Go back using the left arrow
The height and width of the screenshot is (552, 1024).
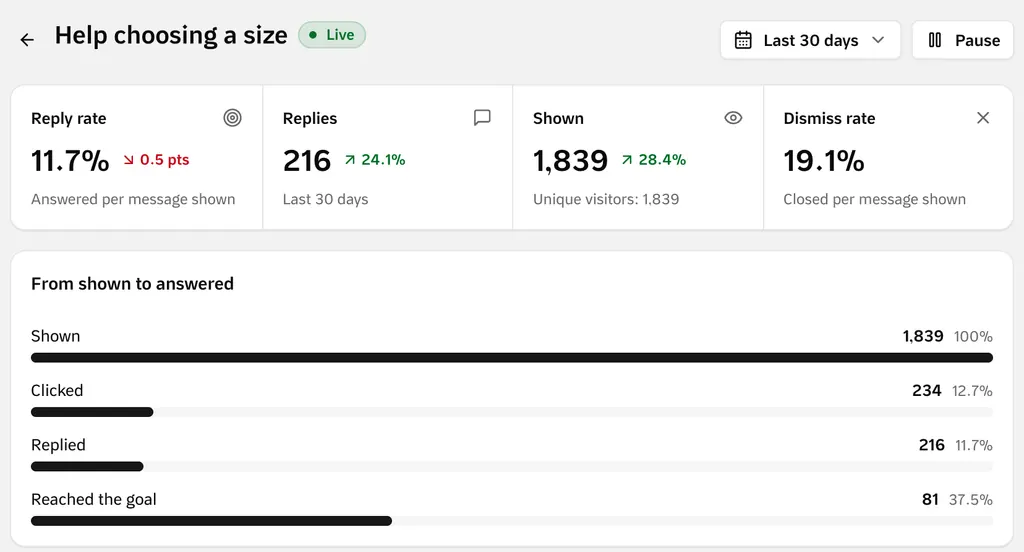click(27, 40)
